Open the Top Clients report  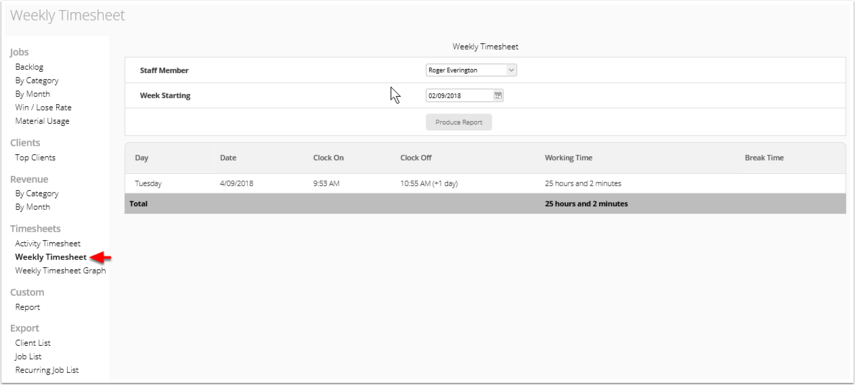(35, 158)
